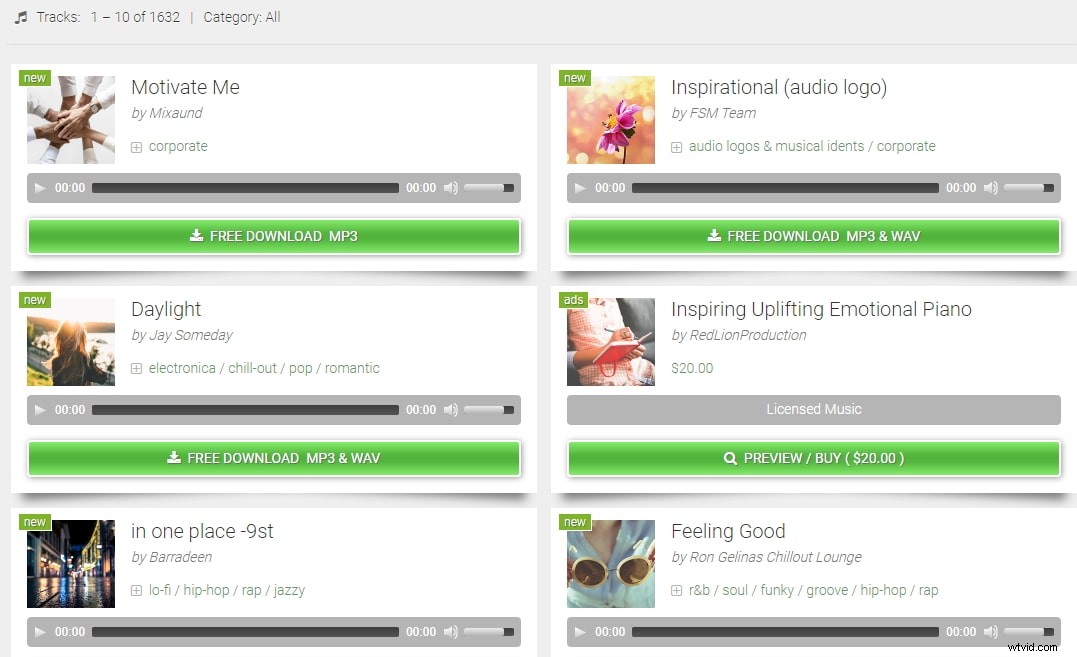This screenshot has height=657, width=1077.
Task: Play the Inspirational (audio logo) track
Action: (580, 188)
